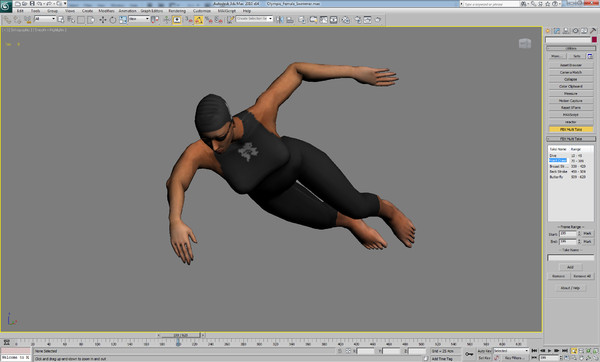The image size is (600, 362).
Task: Click the Asset Browser utility button
Action: [x=571, y=65]
